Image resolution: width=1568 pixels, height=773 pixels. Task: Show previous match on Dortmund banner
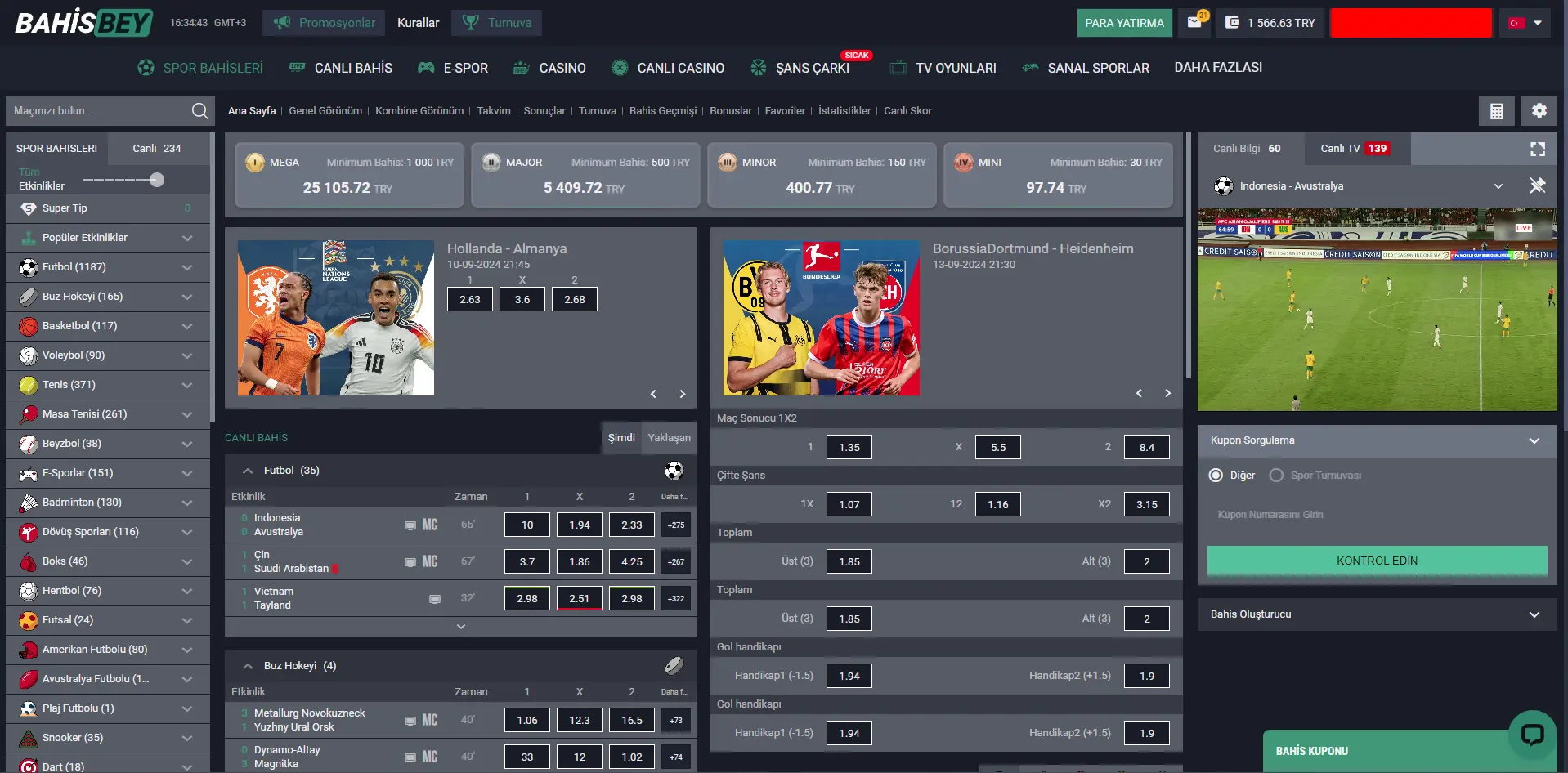[x=1139, y=393]
